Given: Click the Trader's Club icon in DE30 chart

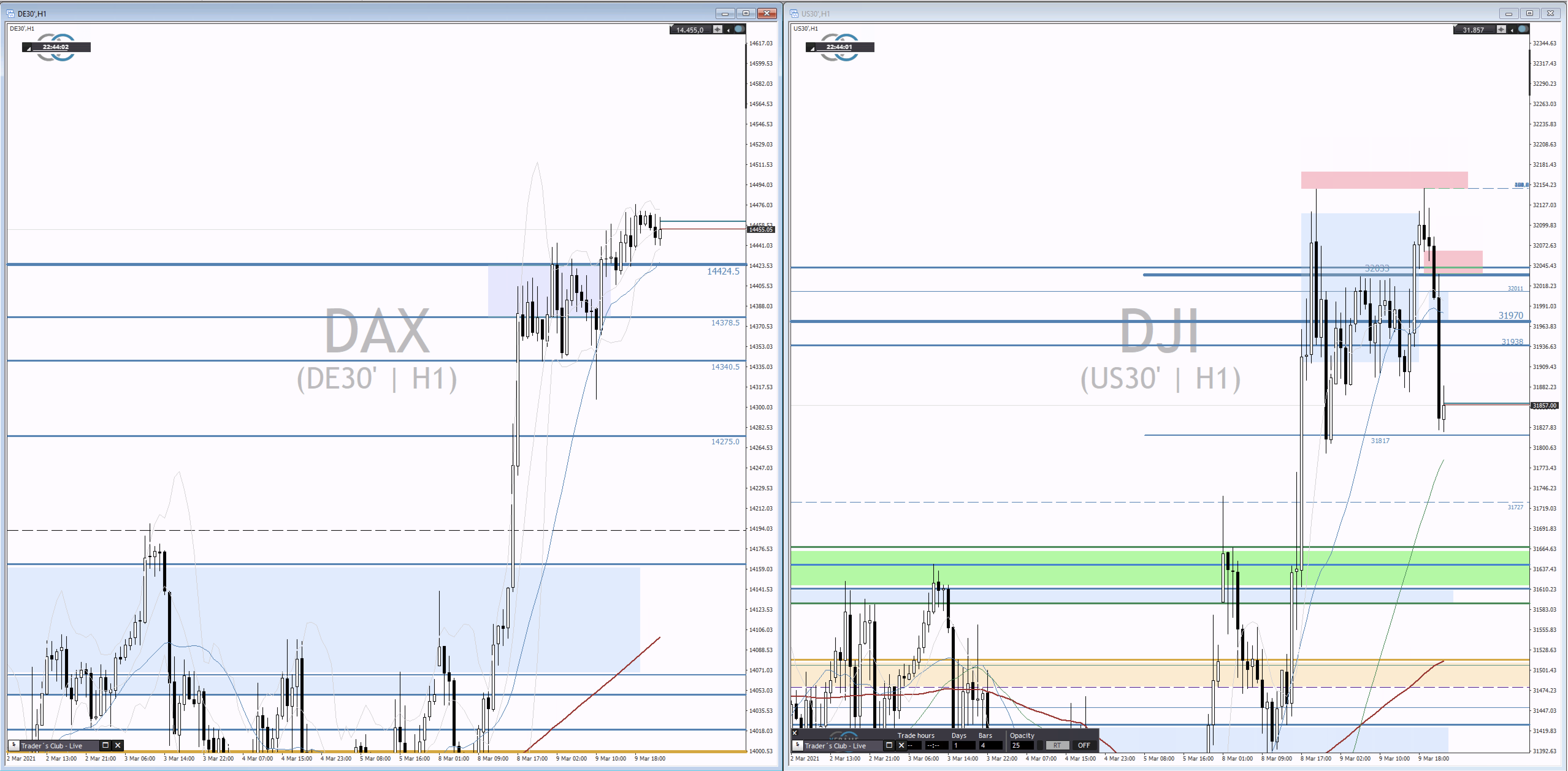Looking at the screenshot, I should click(x=14, y=745).
